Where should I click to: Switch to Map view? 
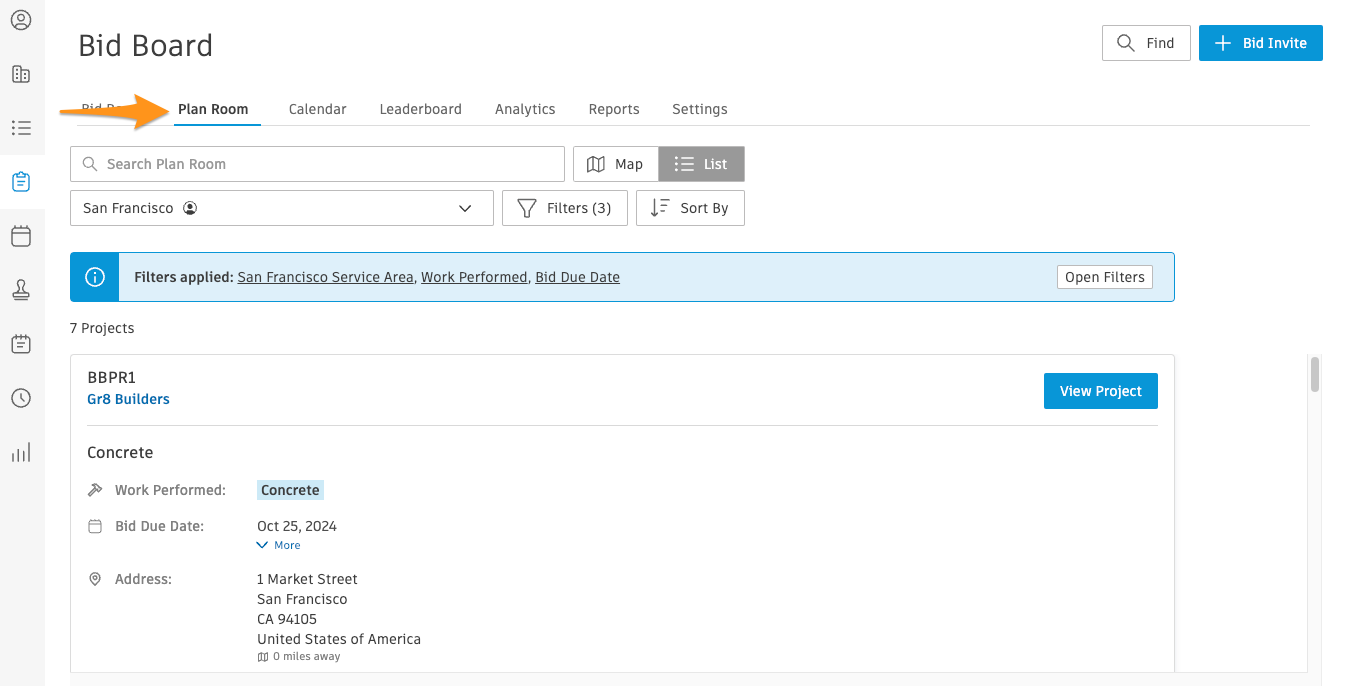pyautogui.click(x=615, y=163)
